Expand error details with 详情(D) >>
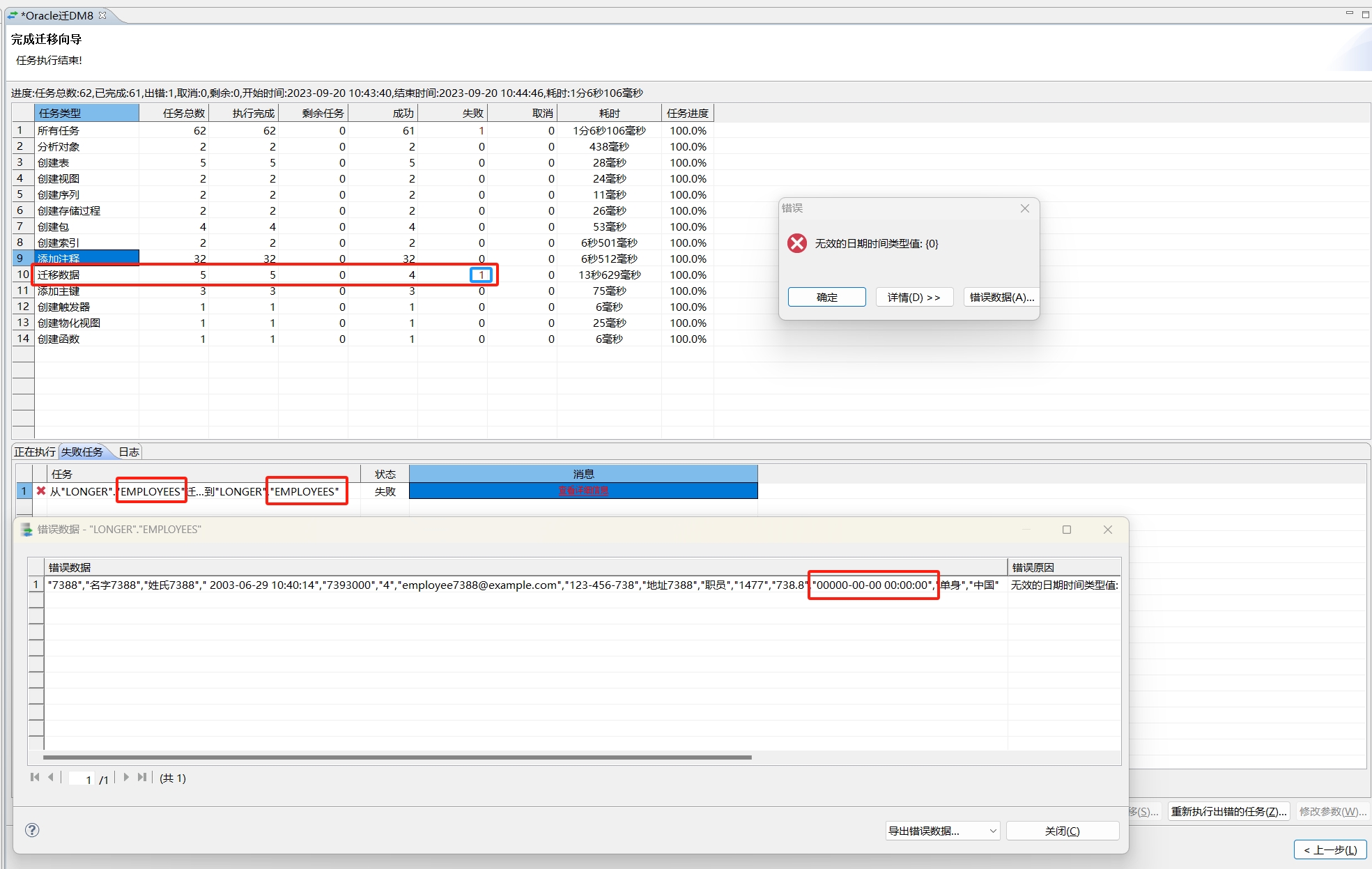The height and width of the screenshot is (869, 1372). tap(914, 297)
